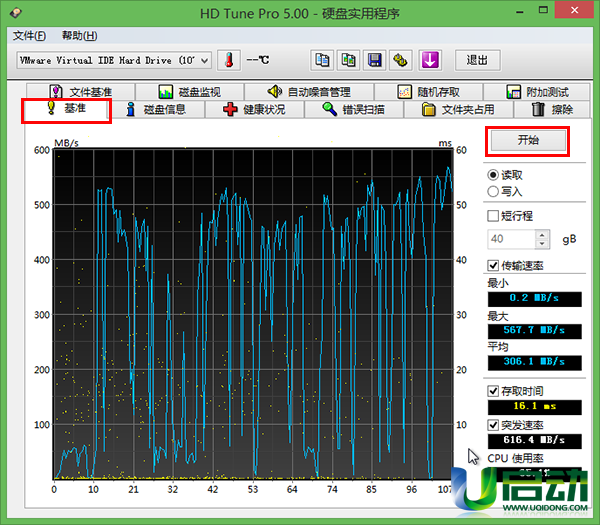Image resolution: width=600 pixels, height=525 pixels.
Task: Click the --°C temperature readout
Action: pyautogui.click(x=258, y=60)
